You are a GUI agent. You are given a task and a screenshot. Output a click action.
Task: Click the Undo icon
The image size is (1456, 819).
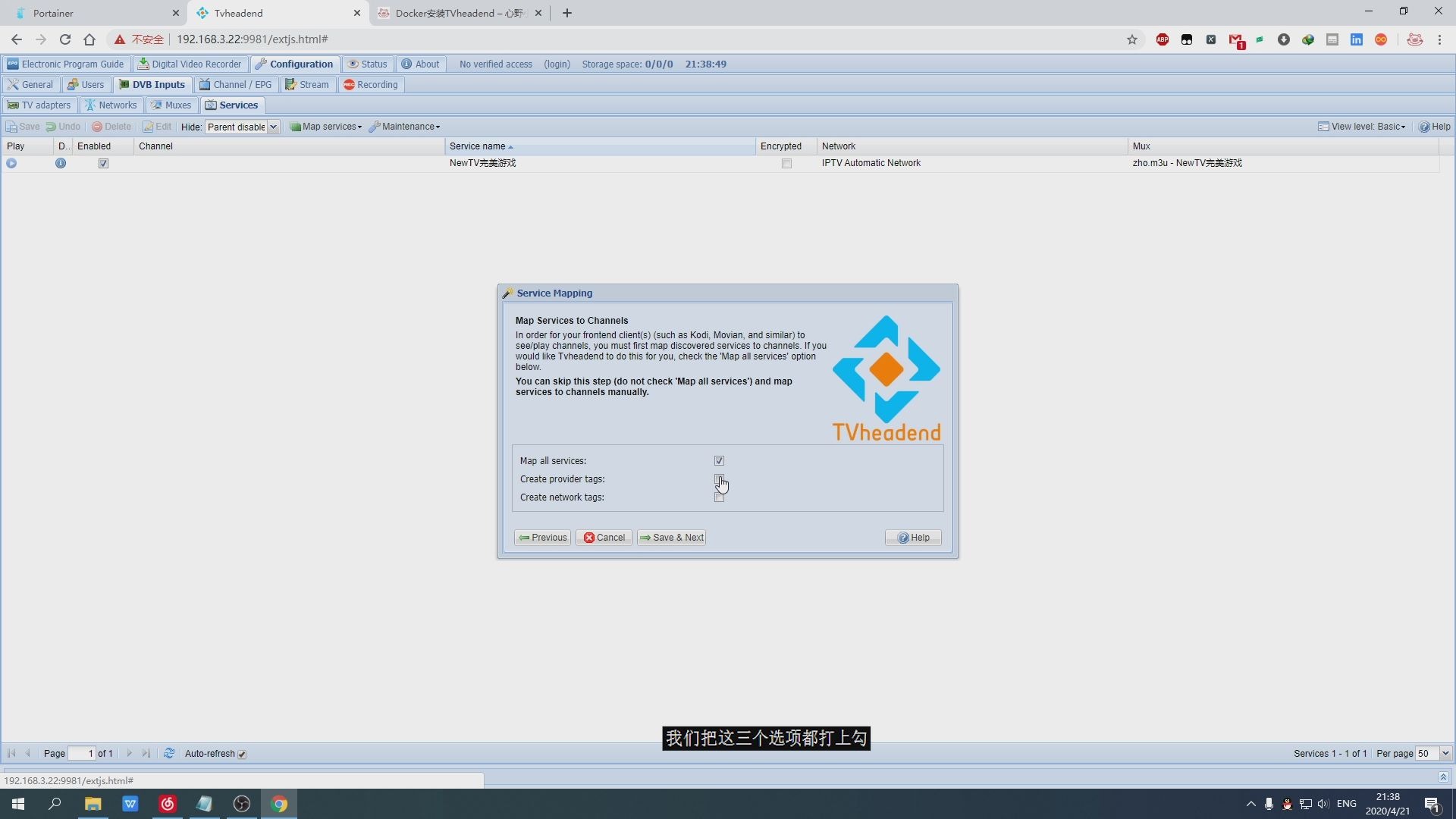[x=62, y=127]
